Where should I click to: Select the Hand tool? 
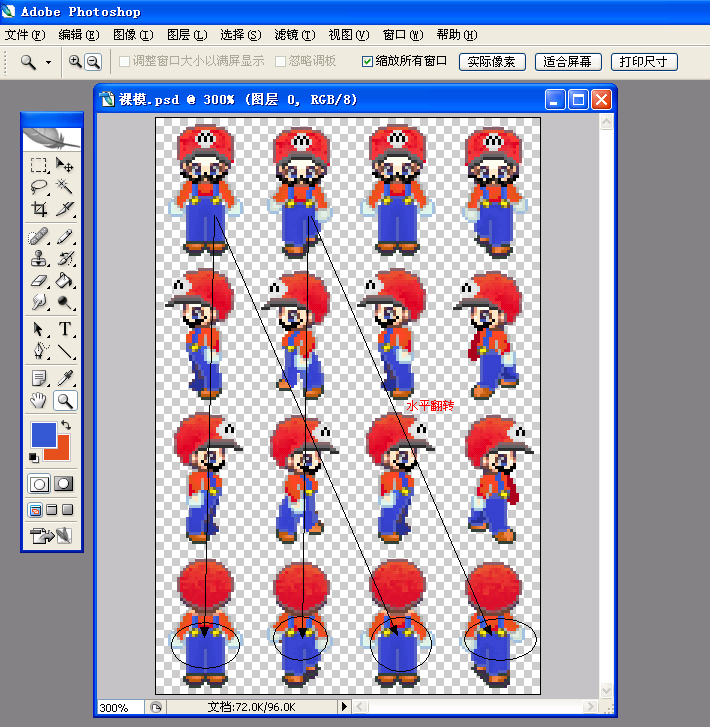pos(39,401)
